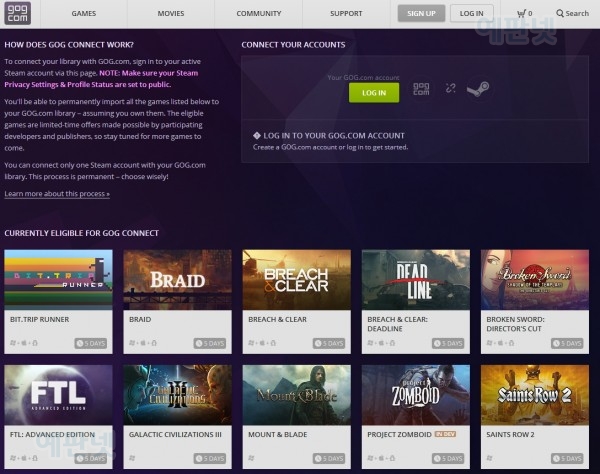The height and width of the screenshot is (474, 600).
Task: Click the green LOG IN button
Action: pyautogui.click(x=374, y=93)
